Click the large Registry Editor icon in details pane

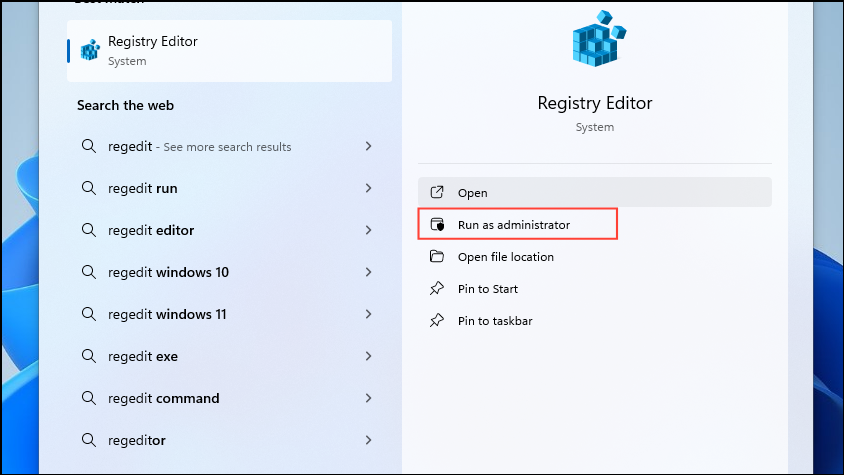pos(599,39)
